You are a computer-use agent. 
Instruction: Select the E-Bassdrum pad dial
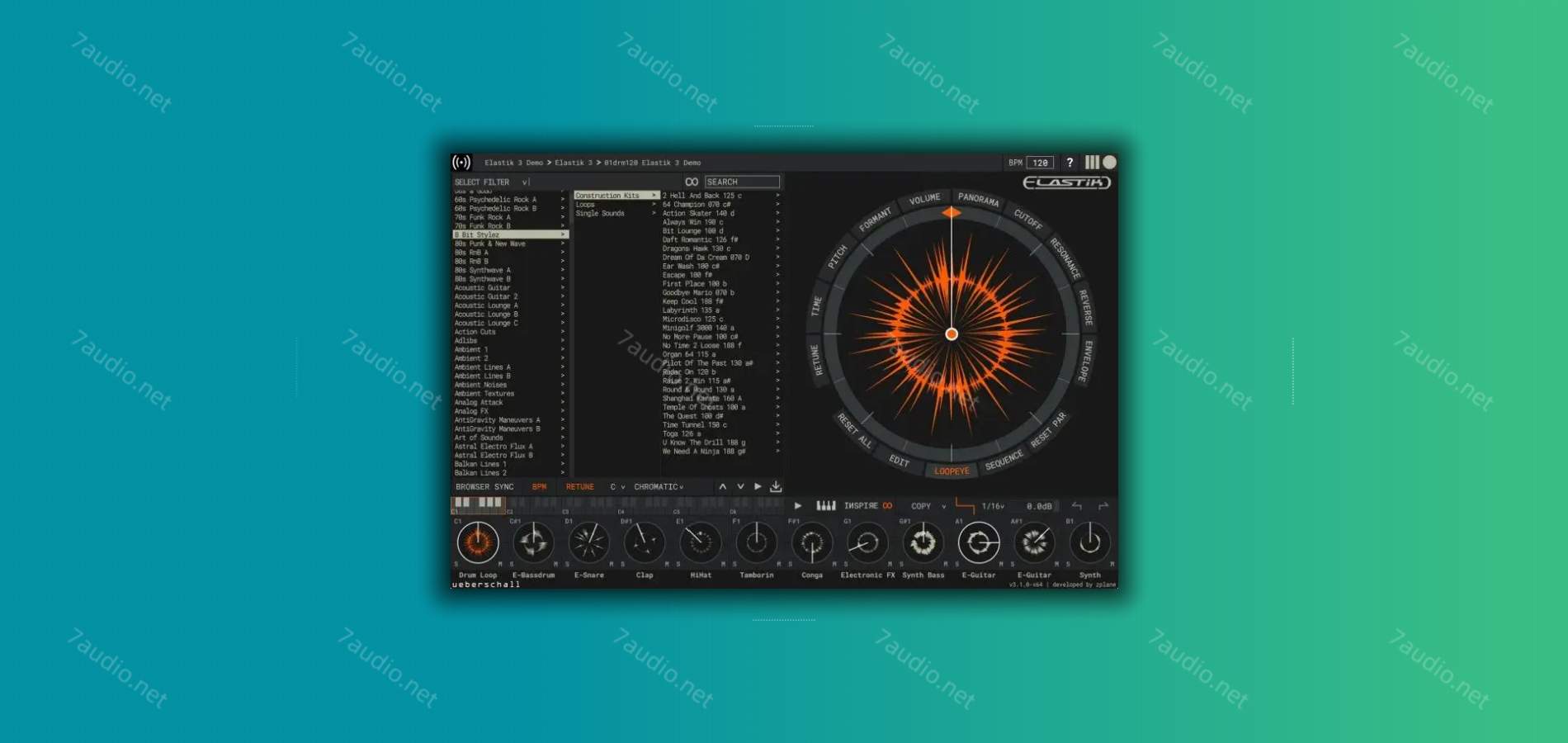tap(533, 542)
